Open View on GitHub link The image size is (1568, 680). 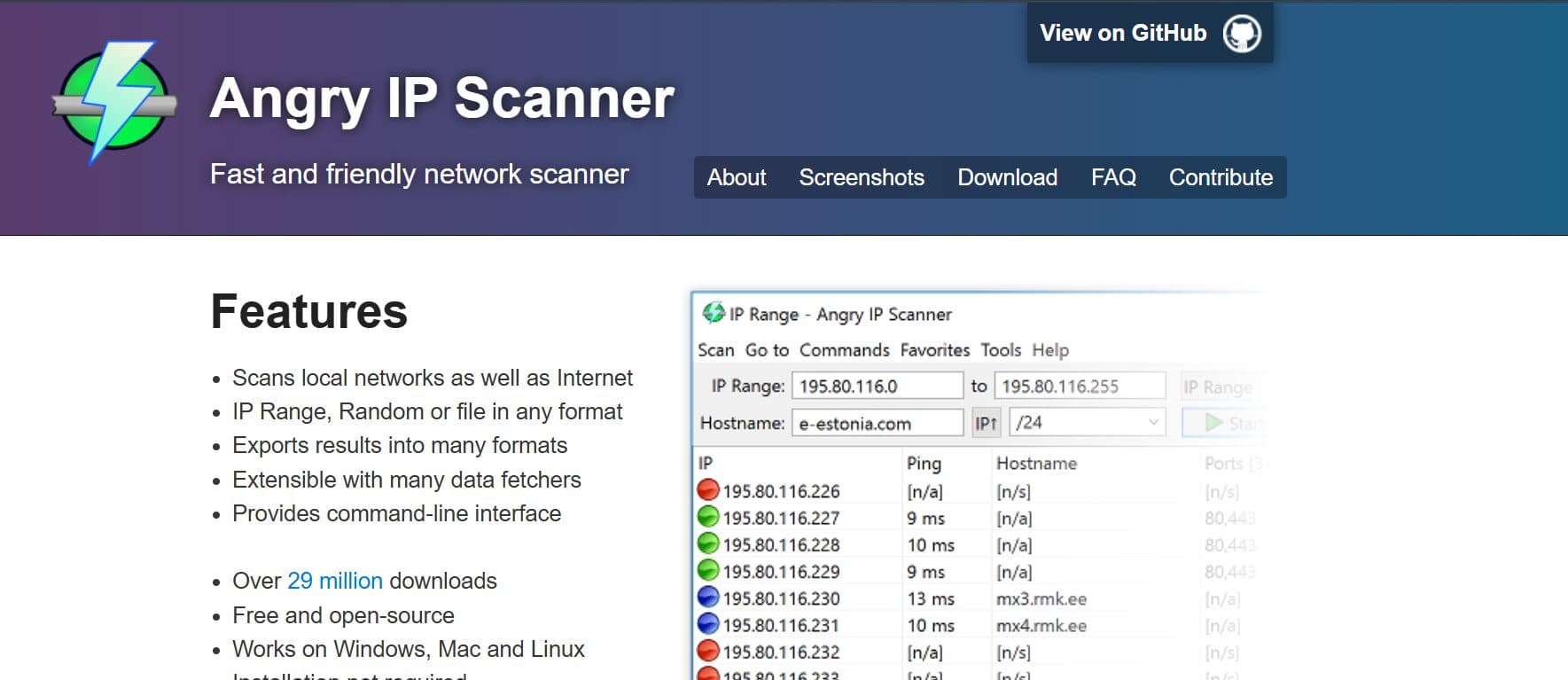pos(1150,33)
